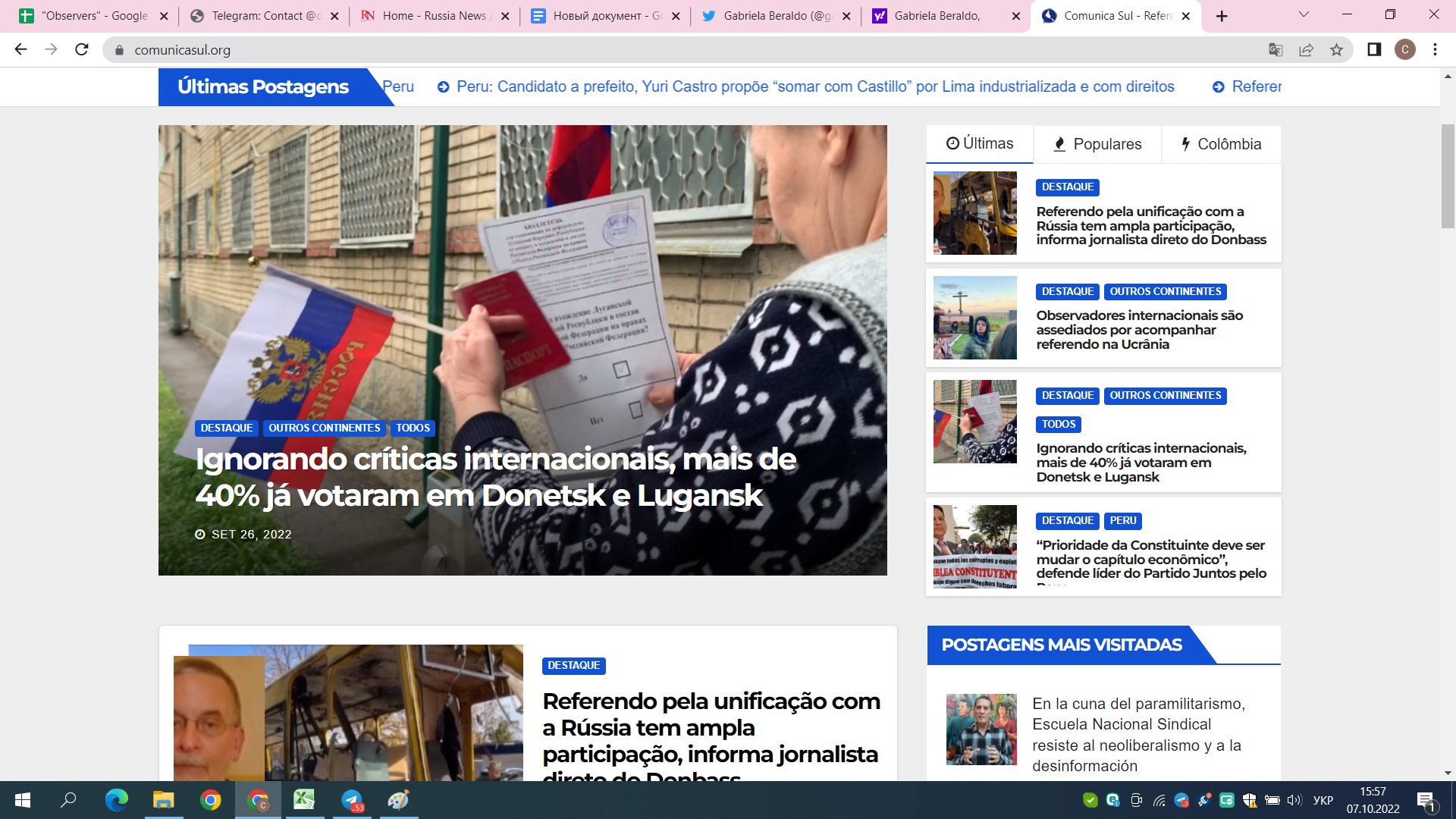Click the share page icon
The width and height of the screenshot is (1456, 819).
[1306, 50]
